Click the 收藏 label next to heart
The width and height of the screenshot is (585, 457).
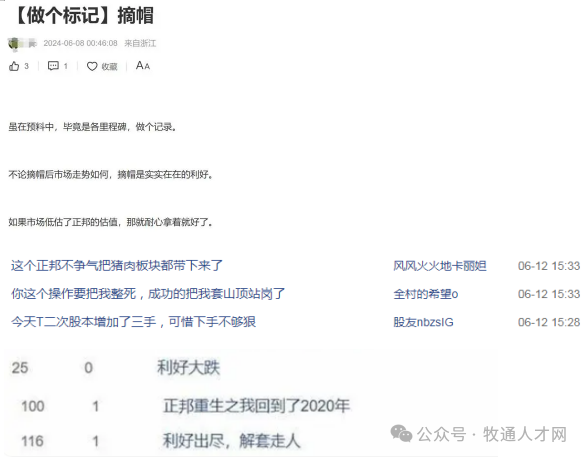[109, 66]
